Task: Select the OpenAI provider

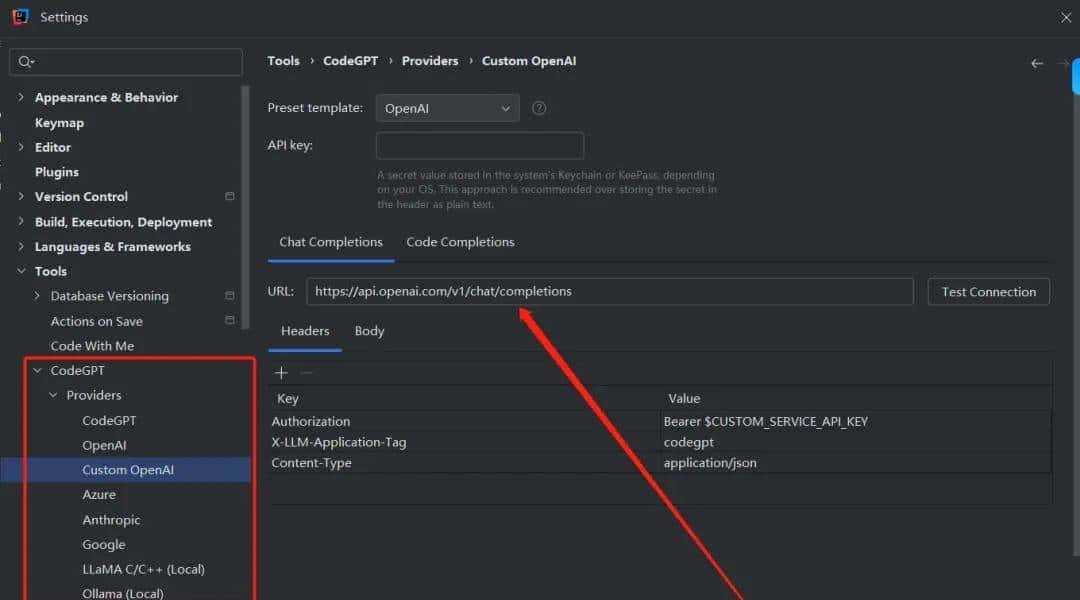Action: coord(104,445)
